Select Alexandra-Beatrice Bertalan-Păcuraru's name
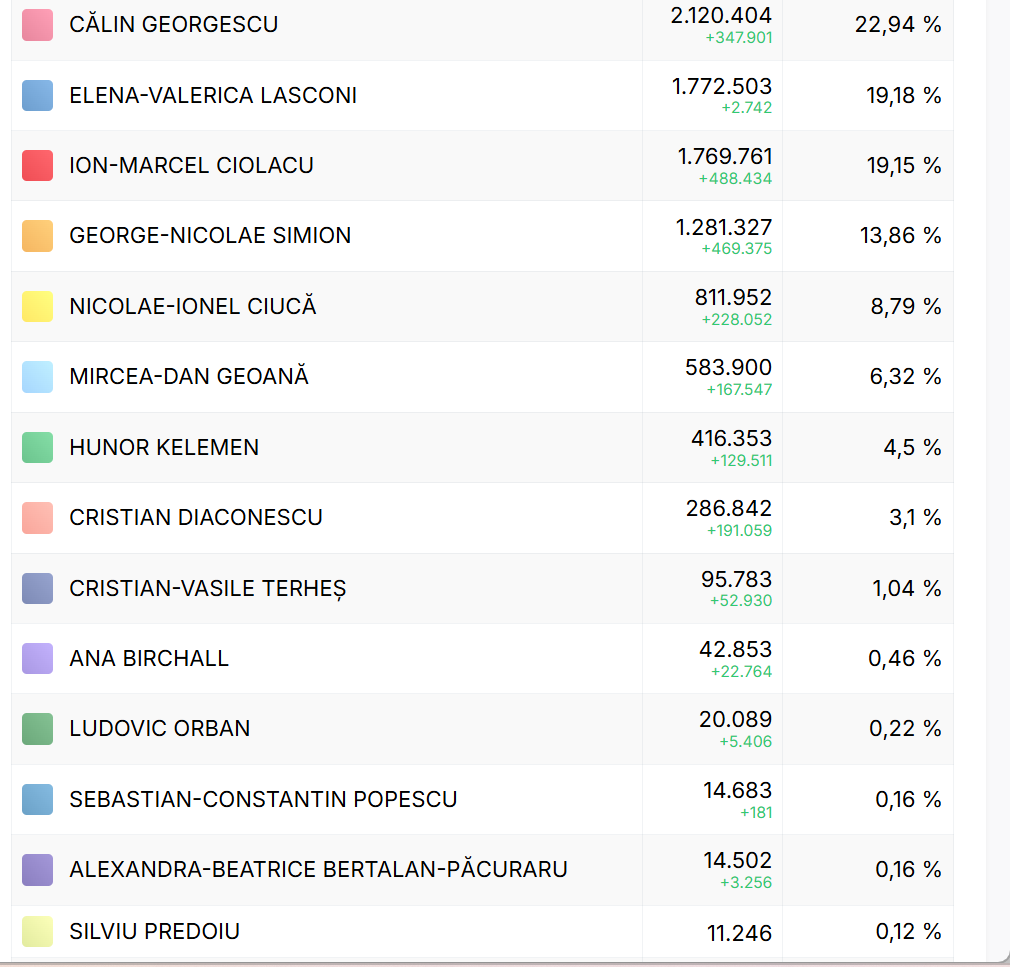 pos(318,869)
